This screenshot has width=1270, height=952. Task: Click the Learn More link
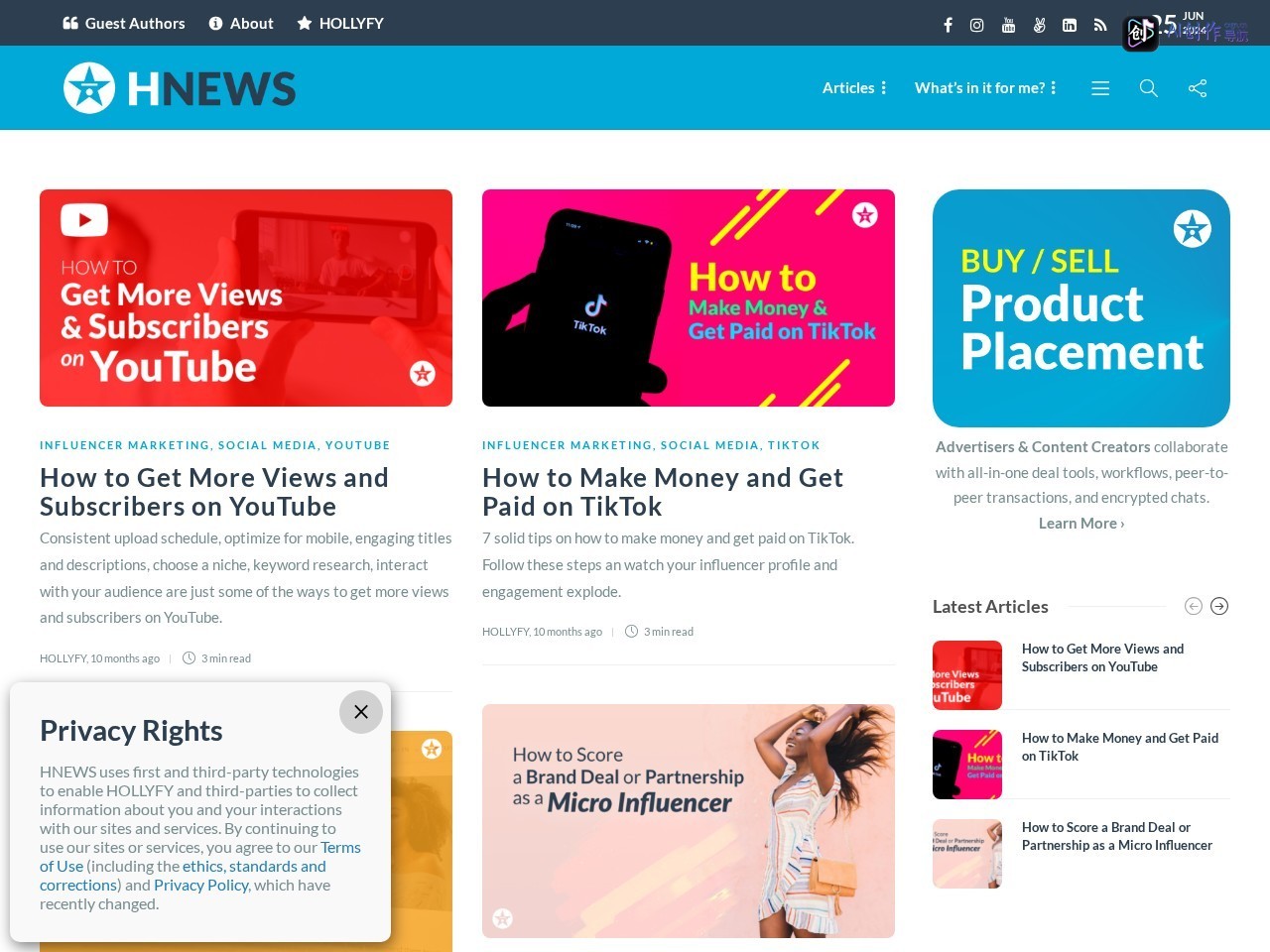tap(1081, 524)
